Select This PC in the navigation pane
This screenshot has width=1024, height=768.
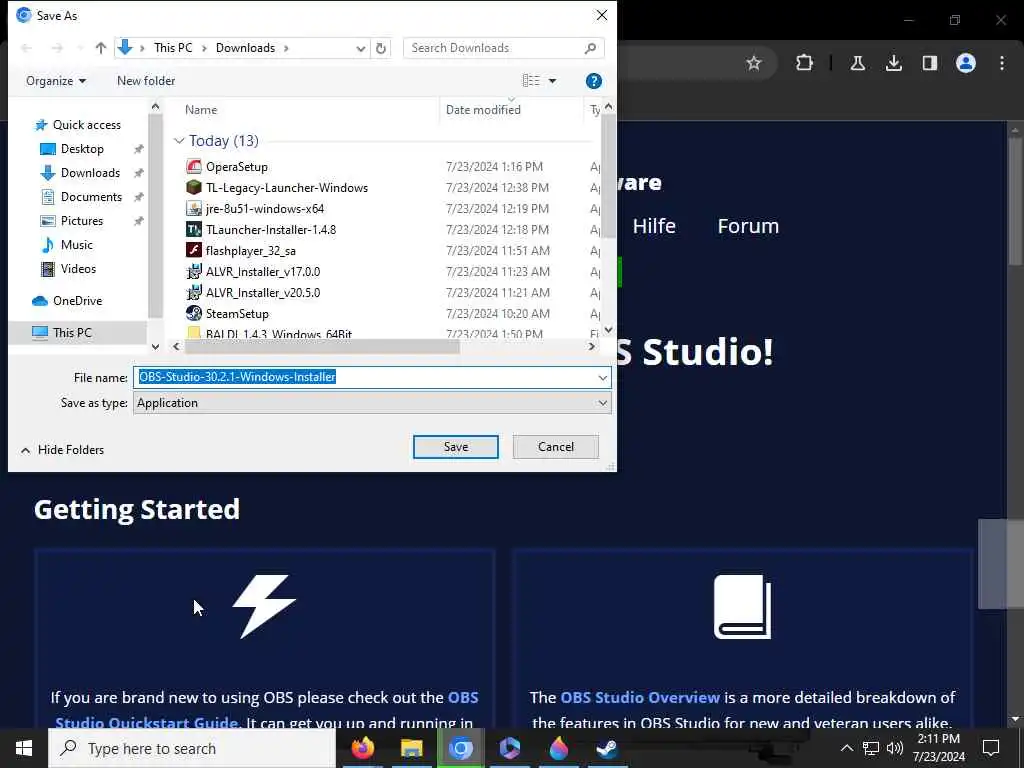tap(72, 333)
